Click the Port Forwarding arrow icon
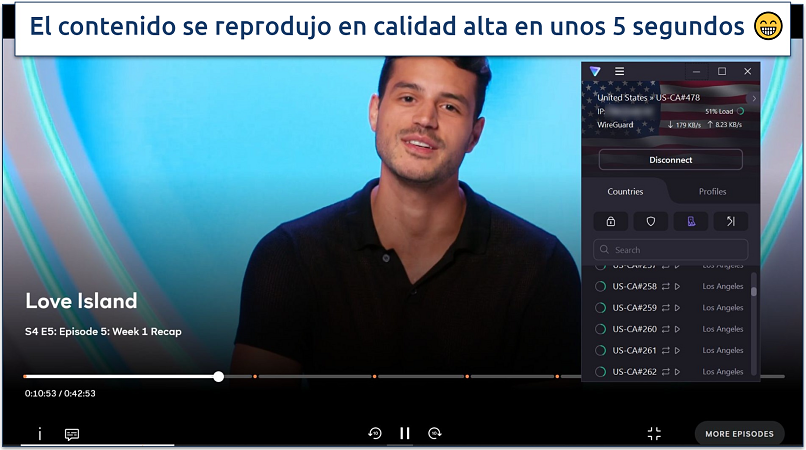Screen dimensions: 806x450 click(x=730, y=221)
